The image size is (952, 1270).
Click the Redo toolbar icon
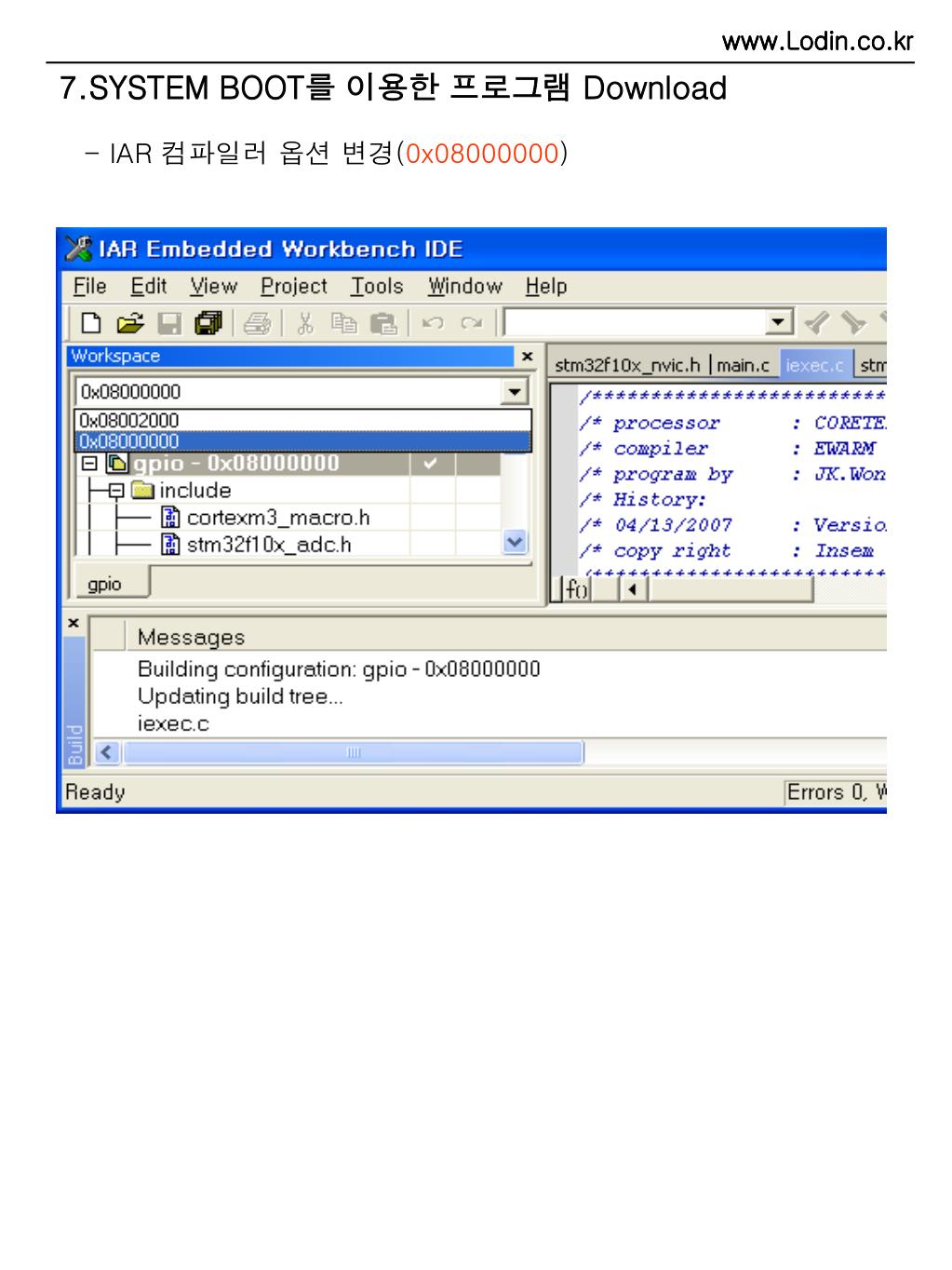click(x=472, y=323)
